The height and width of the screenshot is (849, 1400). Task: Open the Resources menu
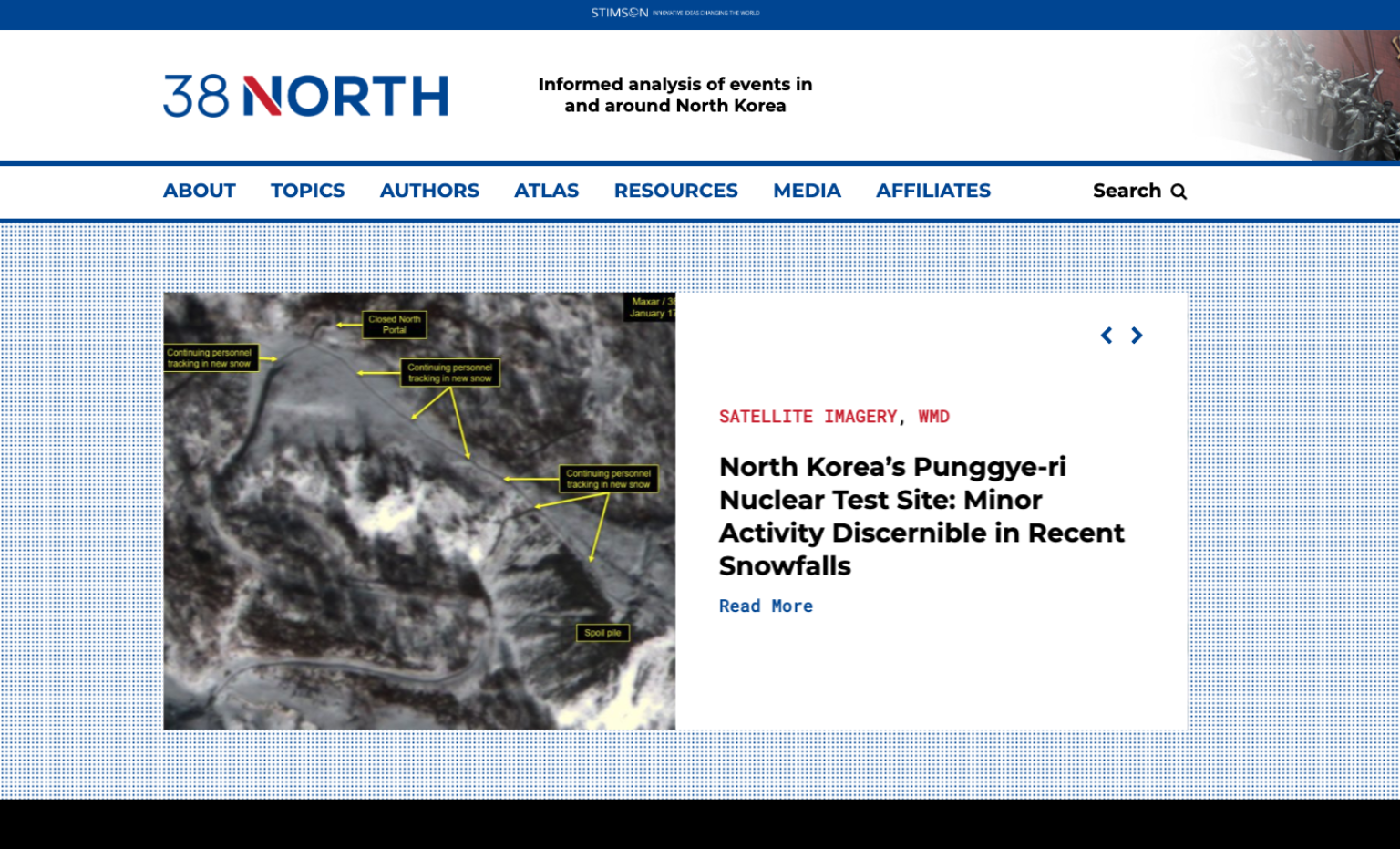pos(675,191)
